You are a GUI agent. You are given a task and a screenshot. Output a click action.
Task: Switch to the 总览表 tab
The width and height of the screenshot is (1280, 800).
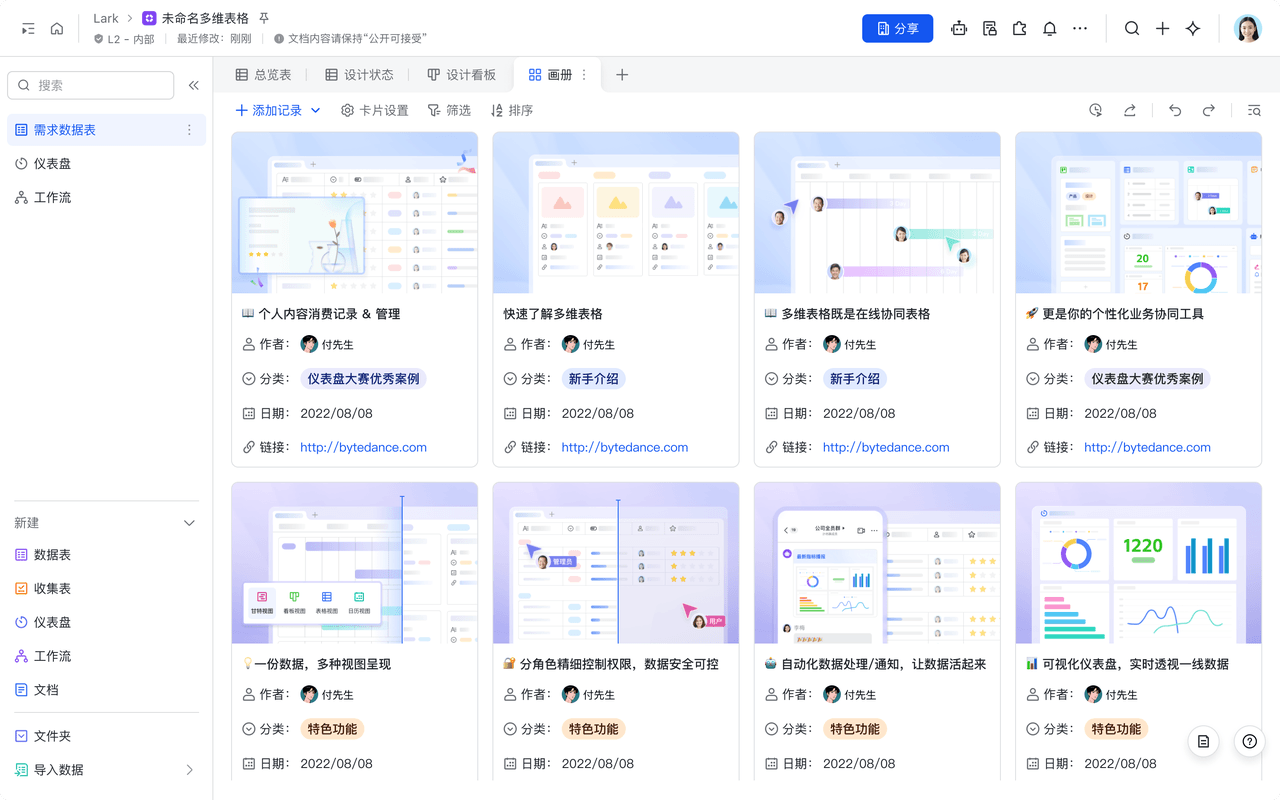click(263, 75)
